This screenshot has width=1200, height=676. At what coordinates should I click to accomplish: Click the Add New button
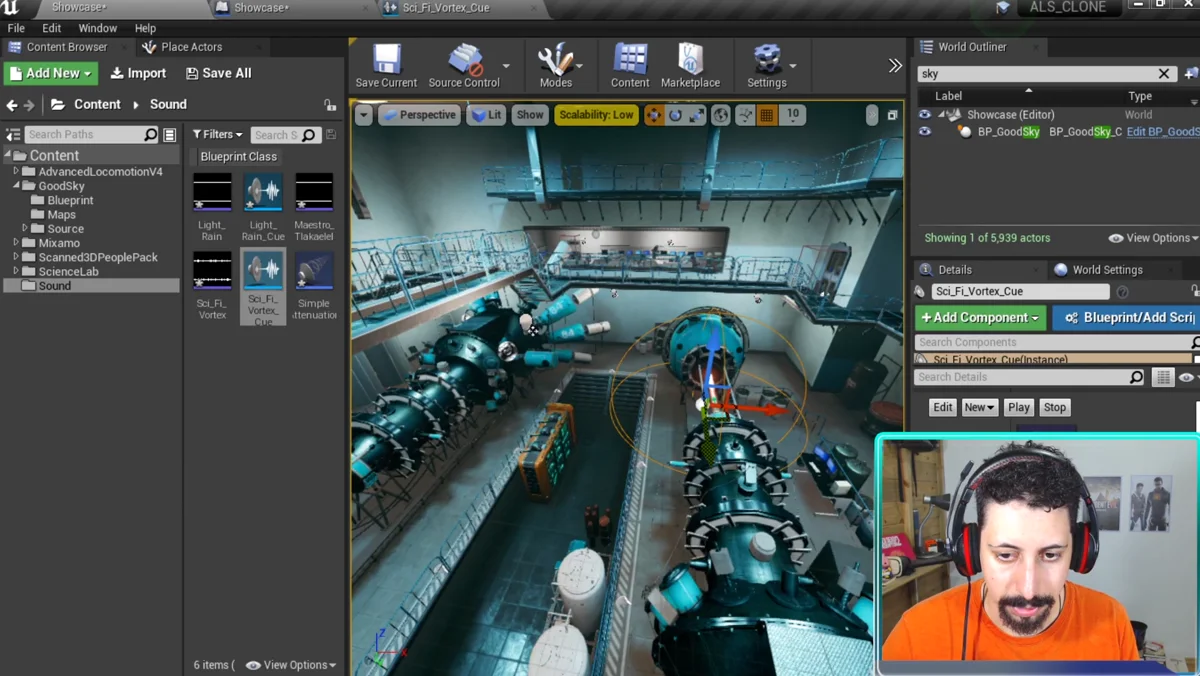coord(51,73)
